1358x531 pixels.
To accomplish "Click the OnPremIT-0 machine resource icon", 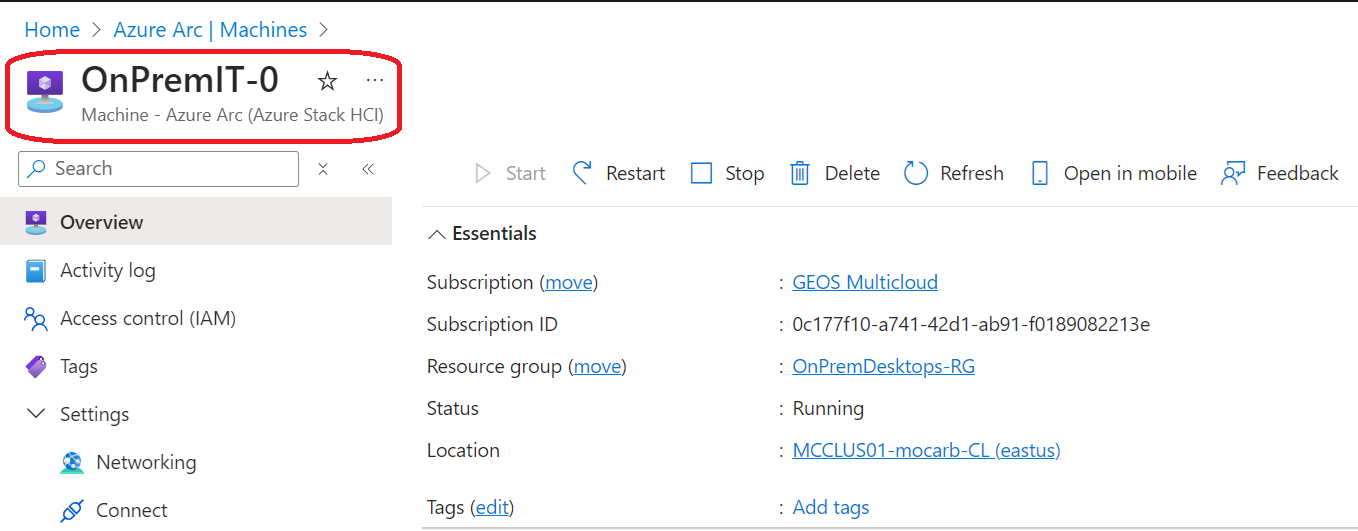I will [45, 92].
